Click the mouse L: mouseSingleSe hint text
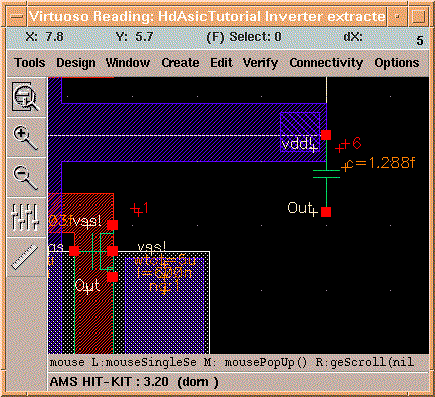The height and width of the screenshot is (397, 435). [x=123, y=362]
